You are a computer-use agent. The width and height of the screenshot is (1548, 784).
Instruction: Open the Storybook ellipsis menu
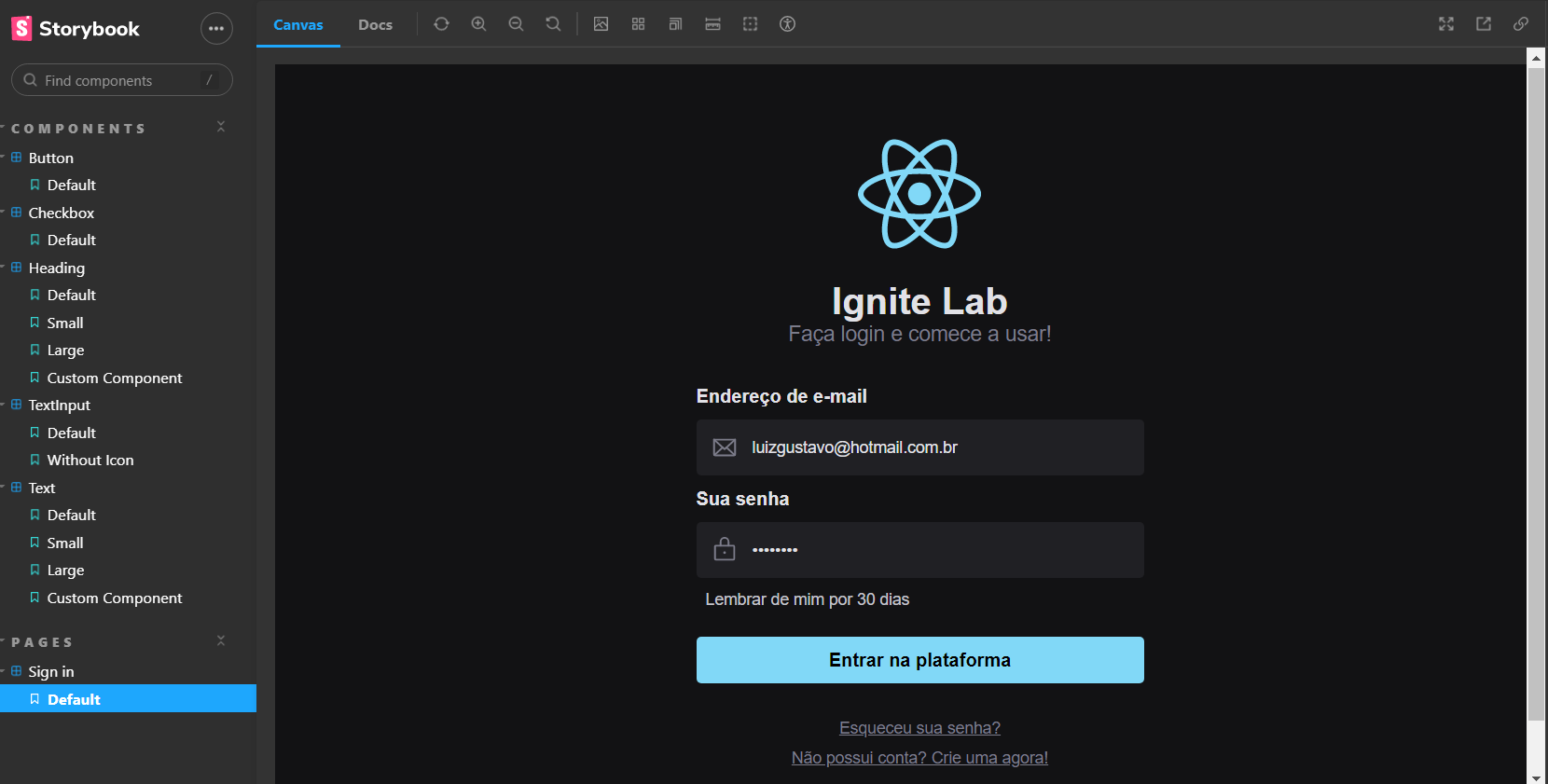(216, 29)
